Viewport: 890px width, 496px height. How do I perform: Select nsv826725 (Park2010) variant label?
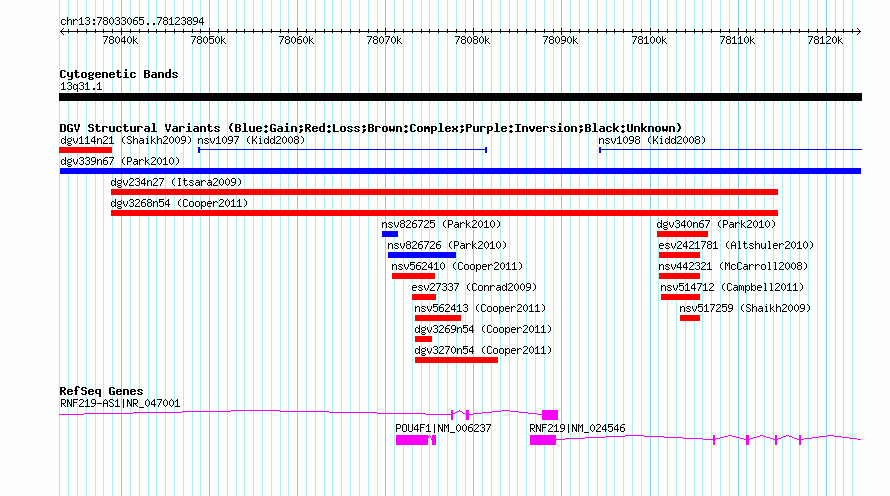[441, 224]
